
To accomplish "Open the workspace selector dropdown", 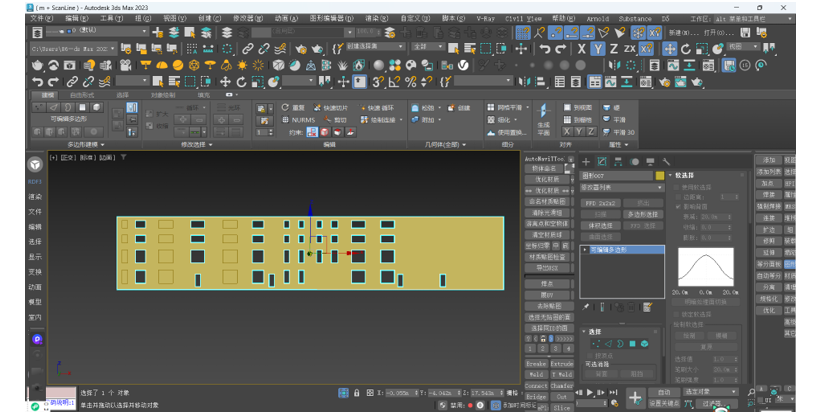I will [x=754, y=18].
